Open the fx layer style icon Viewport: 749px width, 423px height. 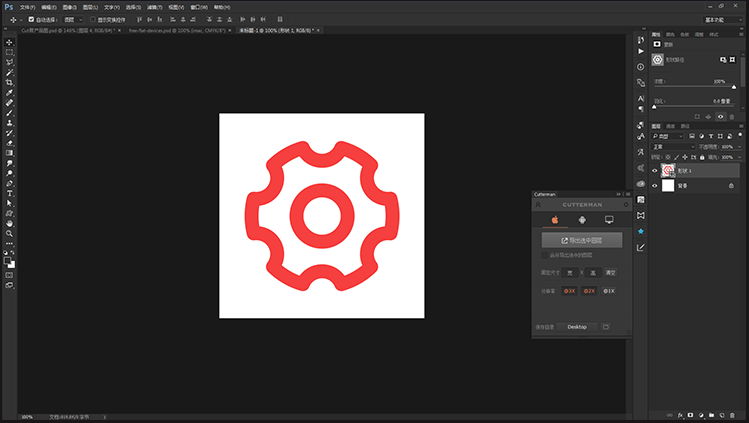point(680,414)
